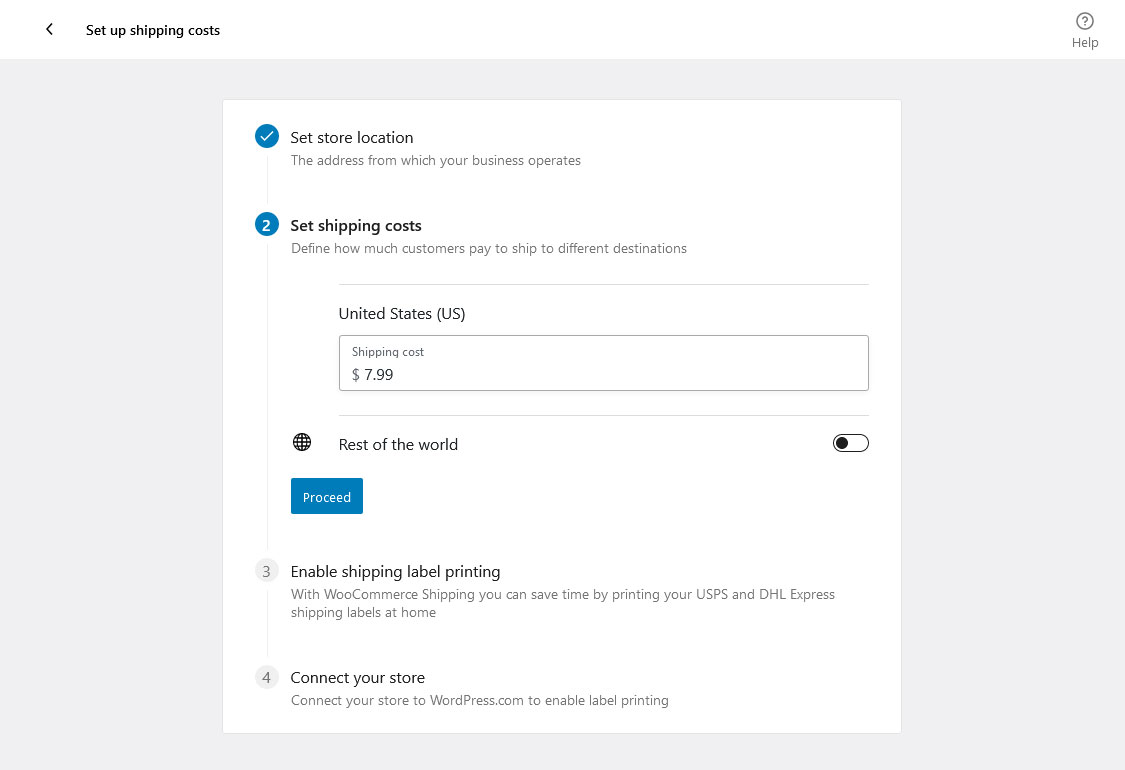Image resolution: width=1125 pixels, height=770 pixels.
Task: Open Enable shipping label printing step
Action: [x=395, y=572]
